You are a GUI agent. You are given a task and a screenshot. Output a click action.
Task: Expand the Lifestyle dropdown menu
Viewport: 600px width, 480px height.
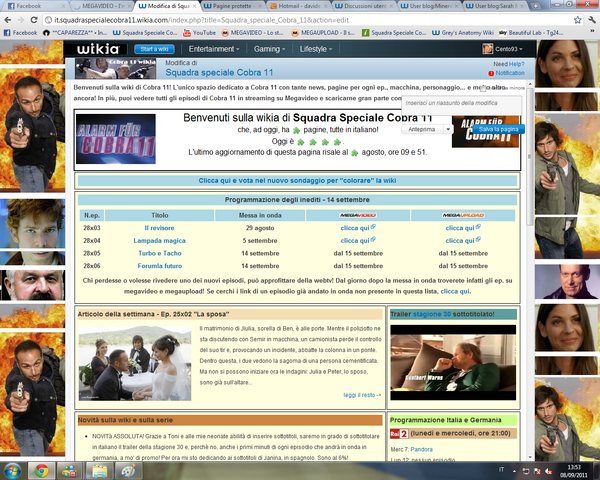tap(316, 49)
